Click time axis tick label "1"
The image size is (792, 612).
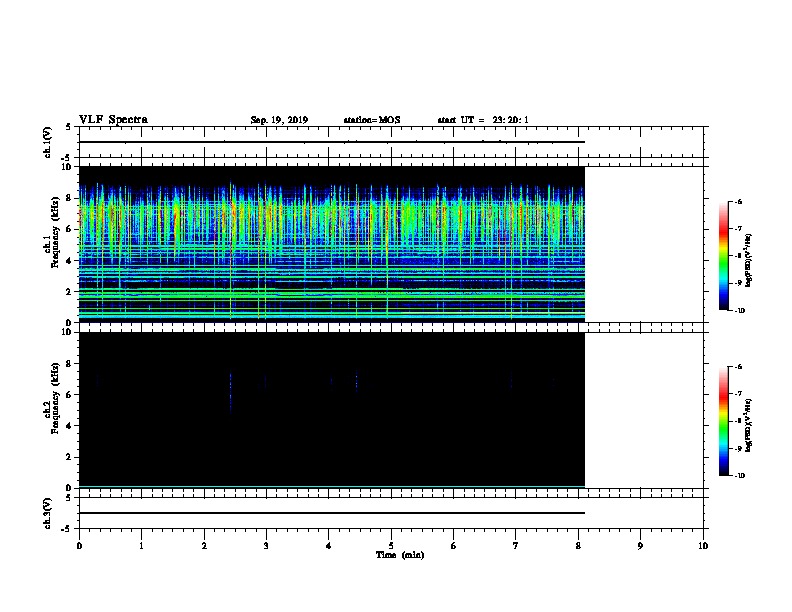[141, 546]
